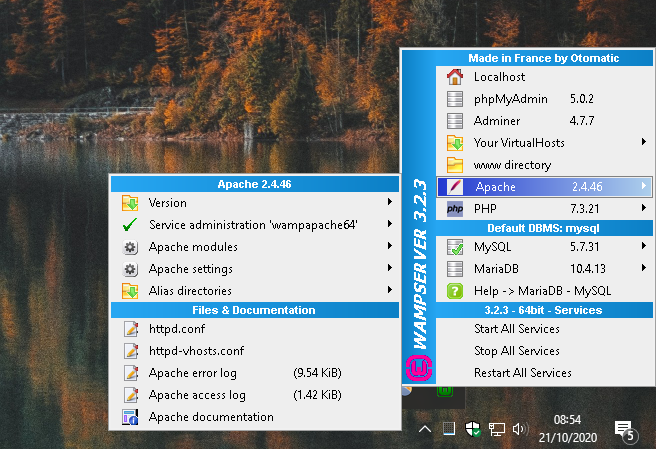Click the error log size (9.54 KiB)

317,373
